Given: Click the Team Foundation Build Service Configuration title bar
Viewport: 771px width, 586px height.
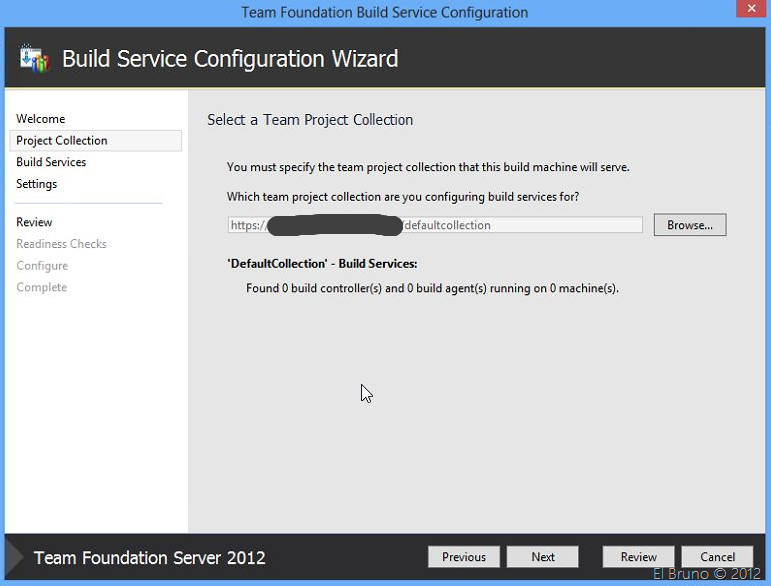Looking at the screenshot, I should click(385, 12).
